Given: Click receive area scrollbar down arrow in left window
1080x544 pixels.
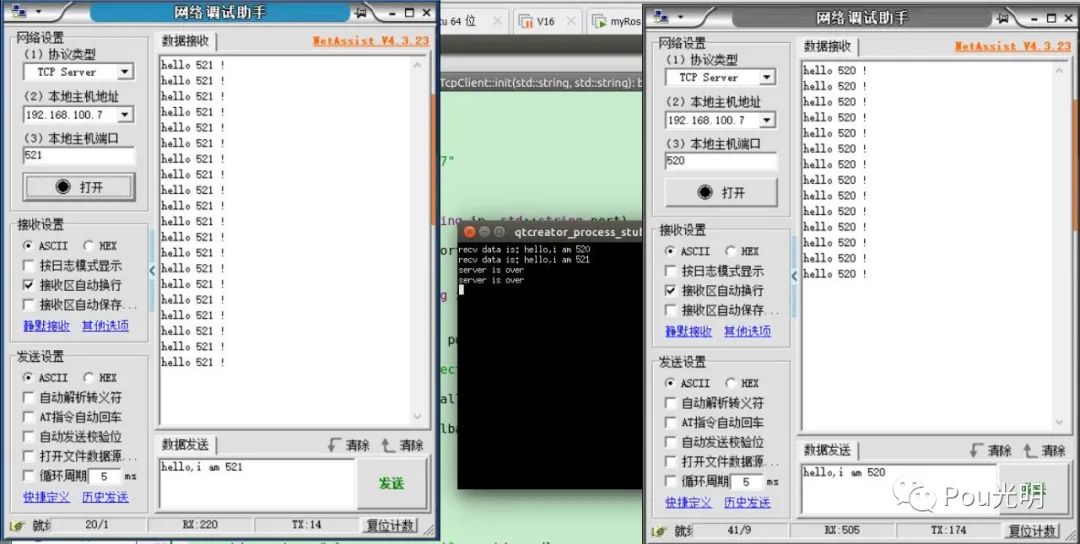Looking at the screenshot, I should (417, 417).
